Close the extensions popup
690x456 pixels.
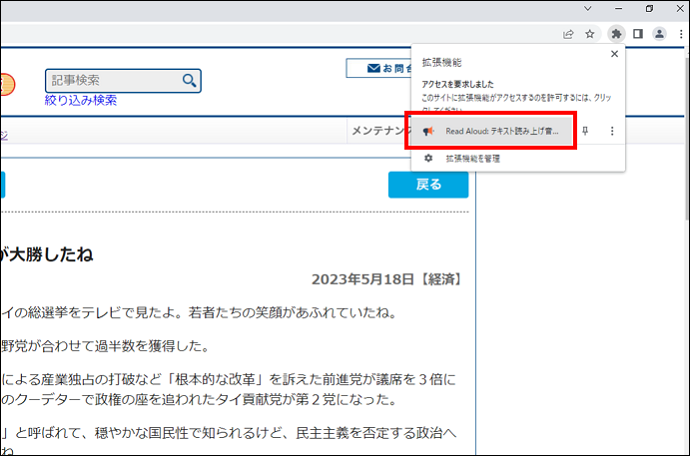tap(614, 54)
